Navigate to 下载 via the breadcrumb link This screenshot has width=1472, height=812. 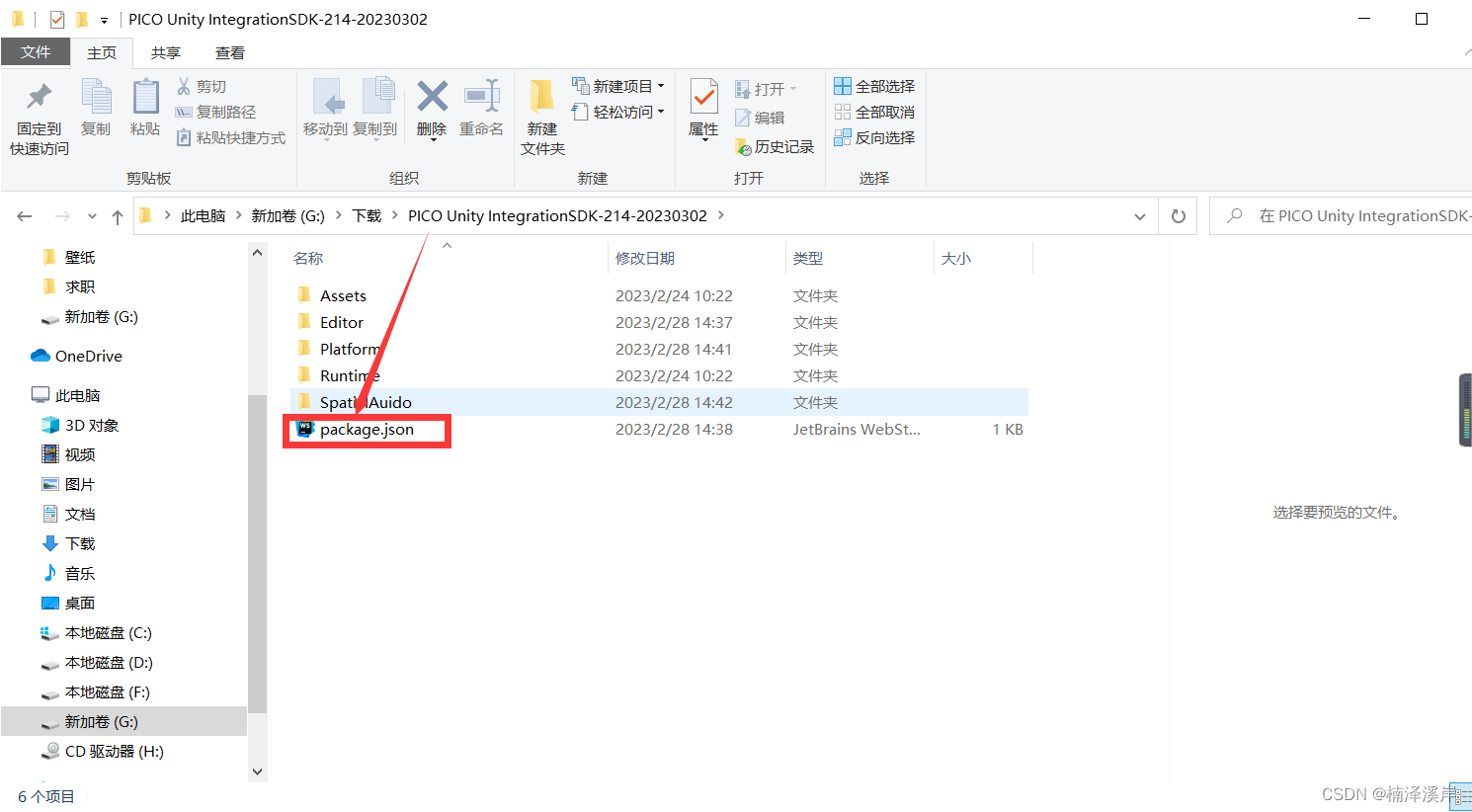[365, 215]
